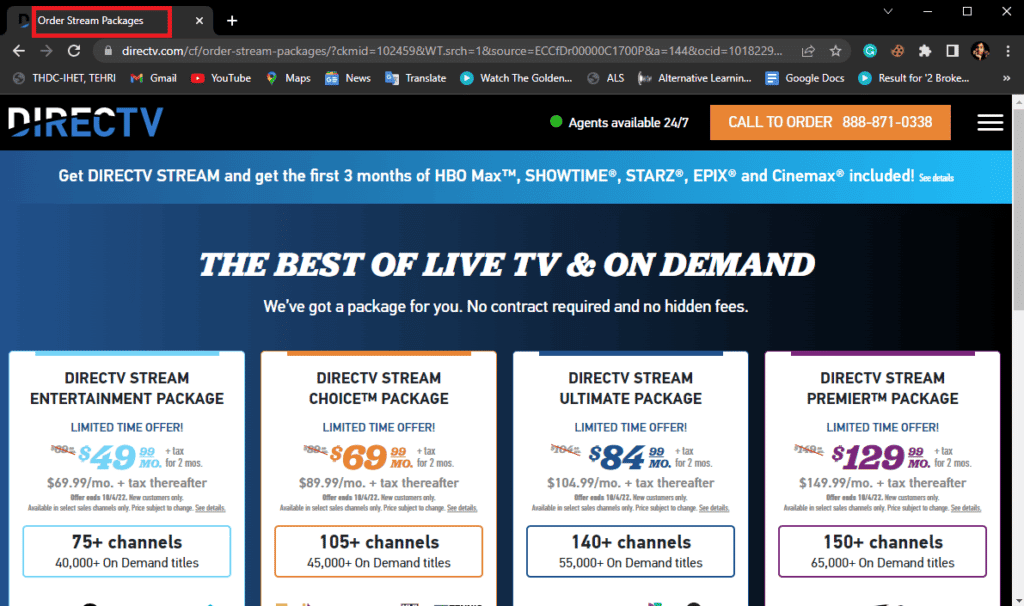Viewport: 1024px width, 606px height.
Task: Select the 150+ channels Premier box
Action: 883,551
